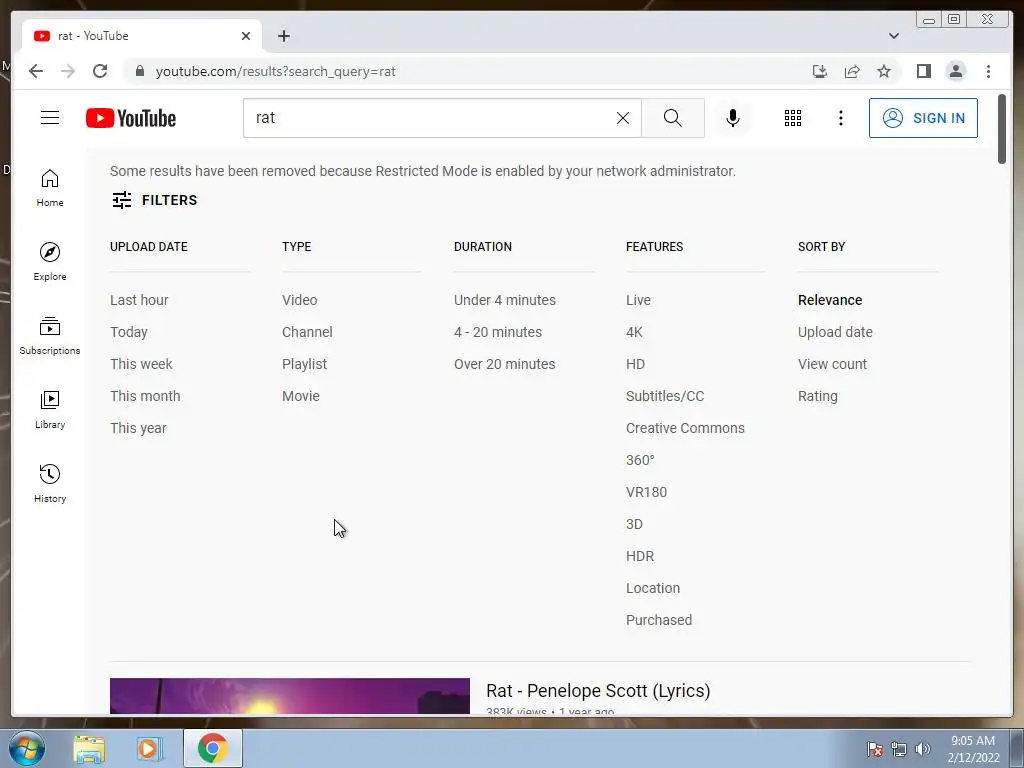Close the rat - YouTube tab

click(x=246, y=36)
